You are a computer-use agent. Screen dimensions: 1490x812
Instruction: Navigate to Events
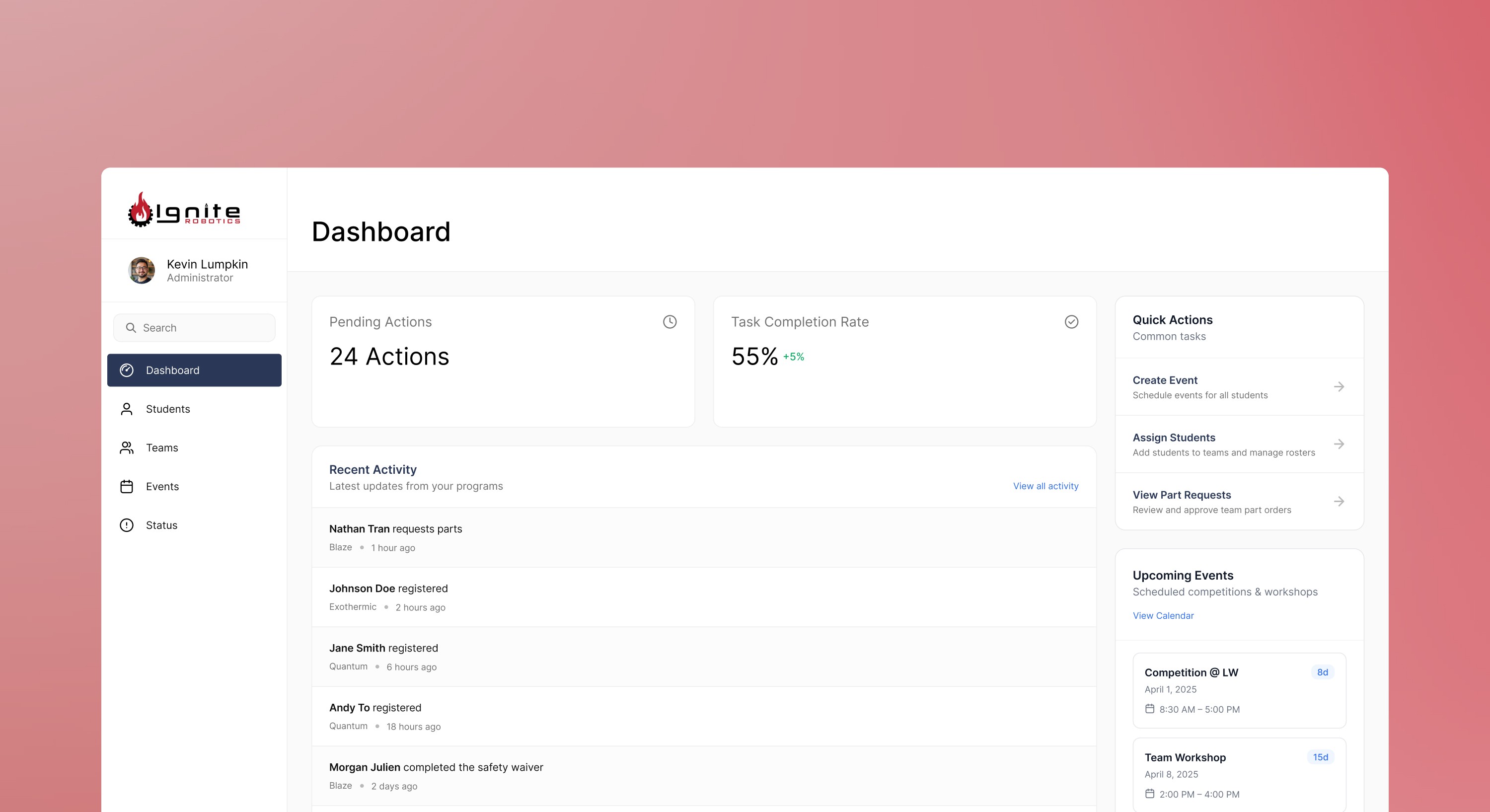[x=194, y=486]
